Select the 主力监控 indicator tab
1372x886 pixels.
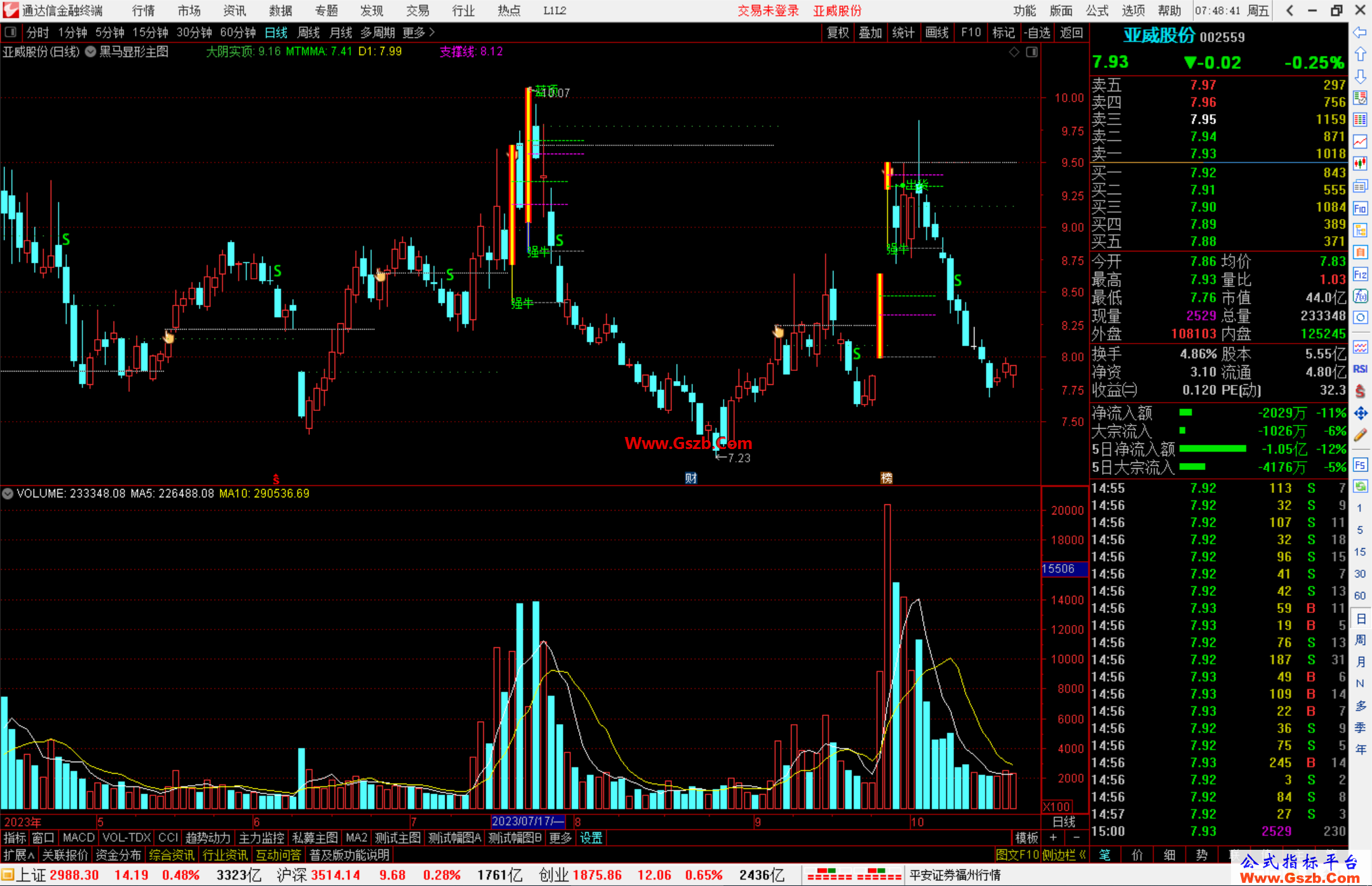(x=262, y=838)
